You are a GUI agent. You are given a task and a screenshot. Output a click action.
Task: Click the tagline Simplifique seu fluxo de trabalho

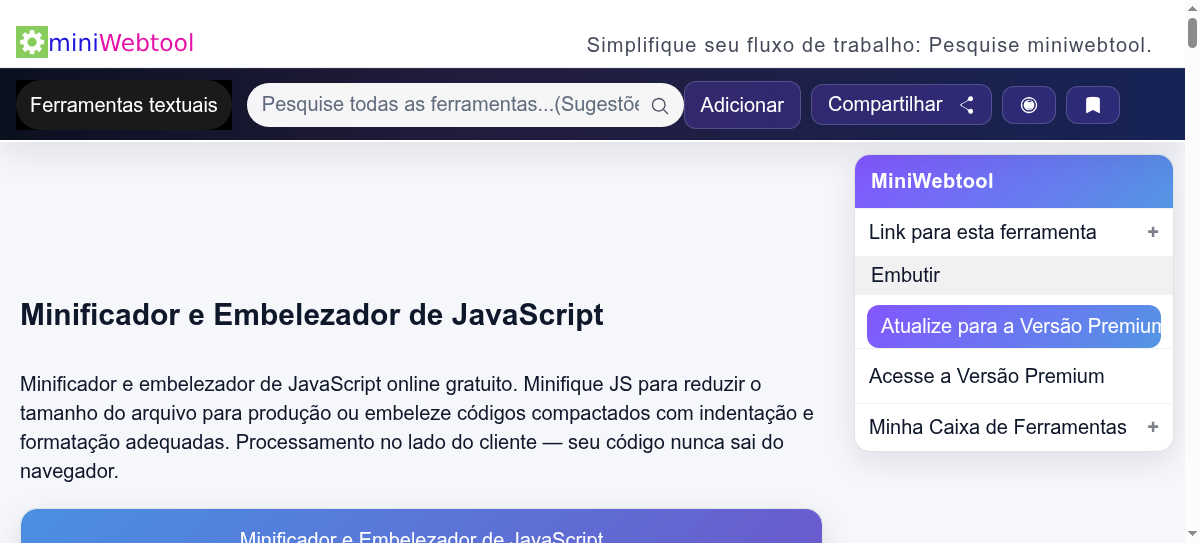(x=869, y=45)
